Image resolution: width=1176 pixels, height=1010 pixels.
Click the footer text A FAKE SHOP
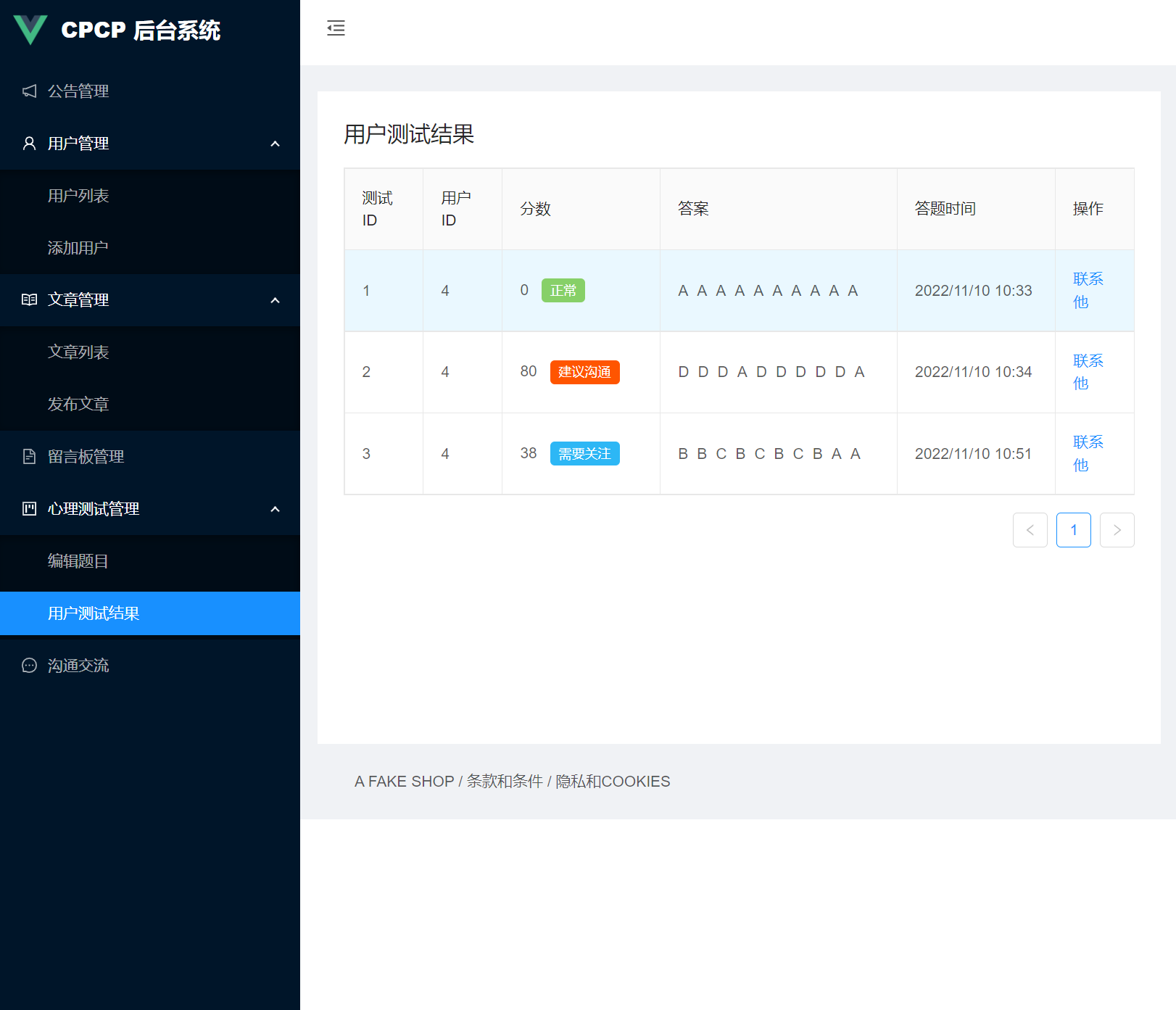(x=404, y=782)
